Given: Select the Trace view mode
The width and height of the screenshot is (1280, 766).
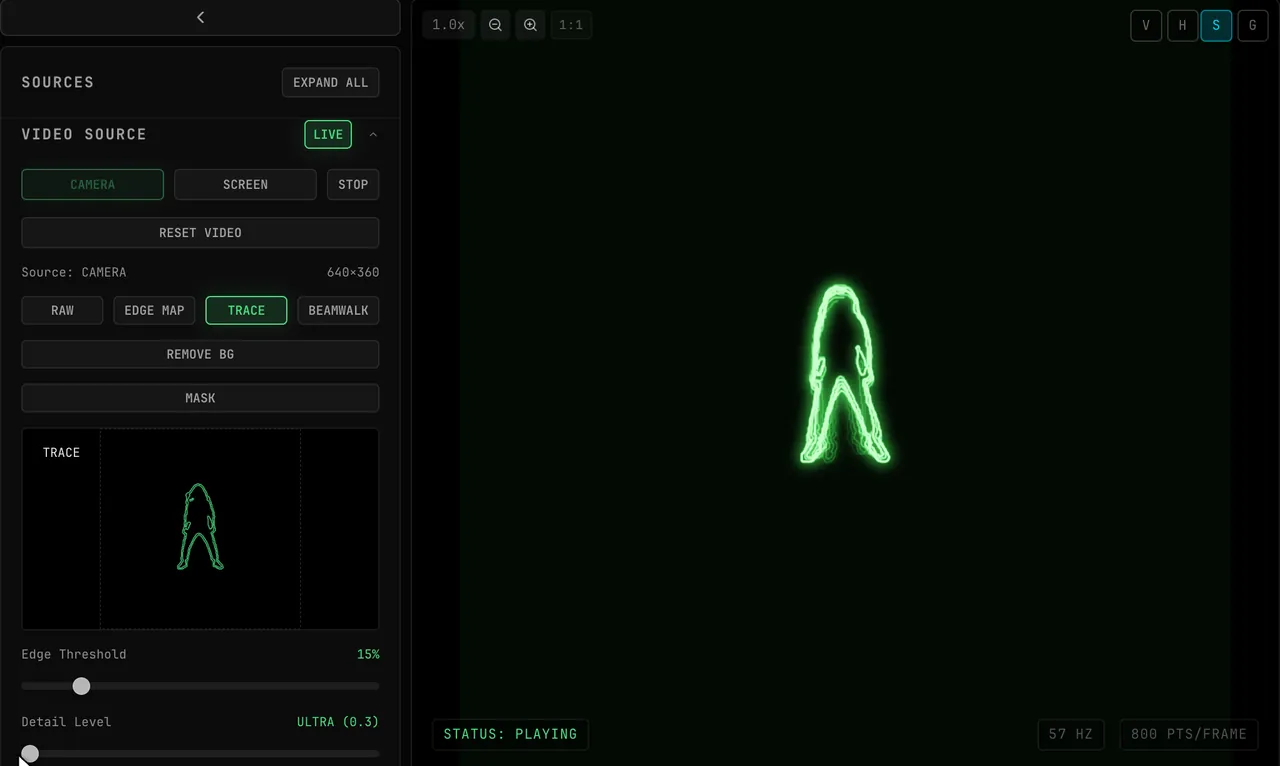Looking at the screenshot, I should (x=246, y=310).
